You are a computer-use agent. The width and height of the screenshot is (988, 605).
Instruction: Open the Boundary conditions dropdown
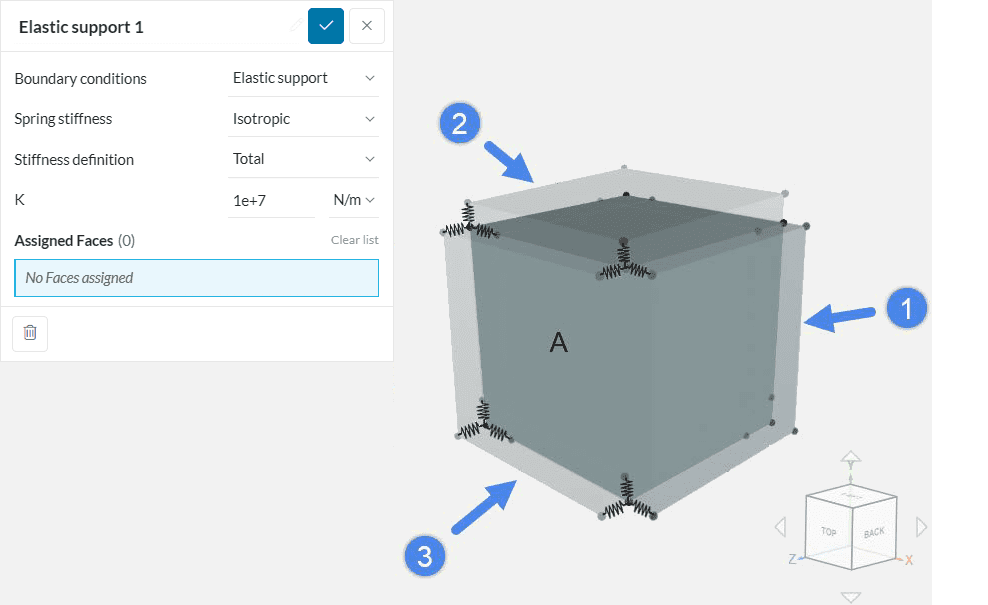tap(303, 78)
